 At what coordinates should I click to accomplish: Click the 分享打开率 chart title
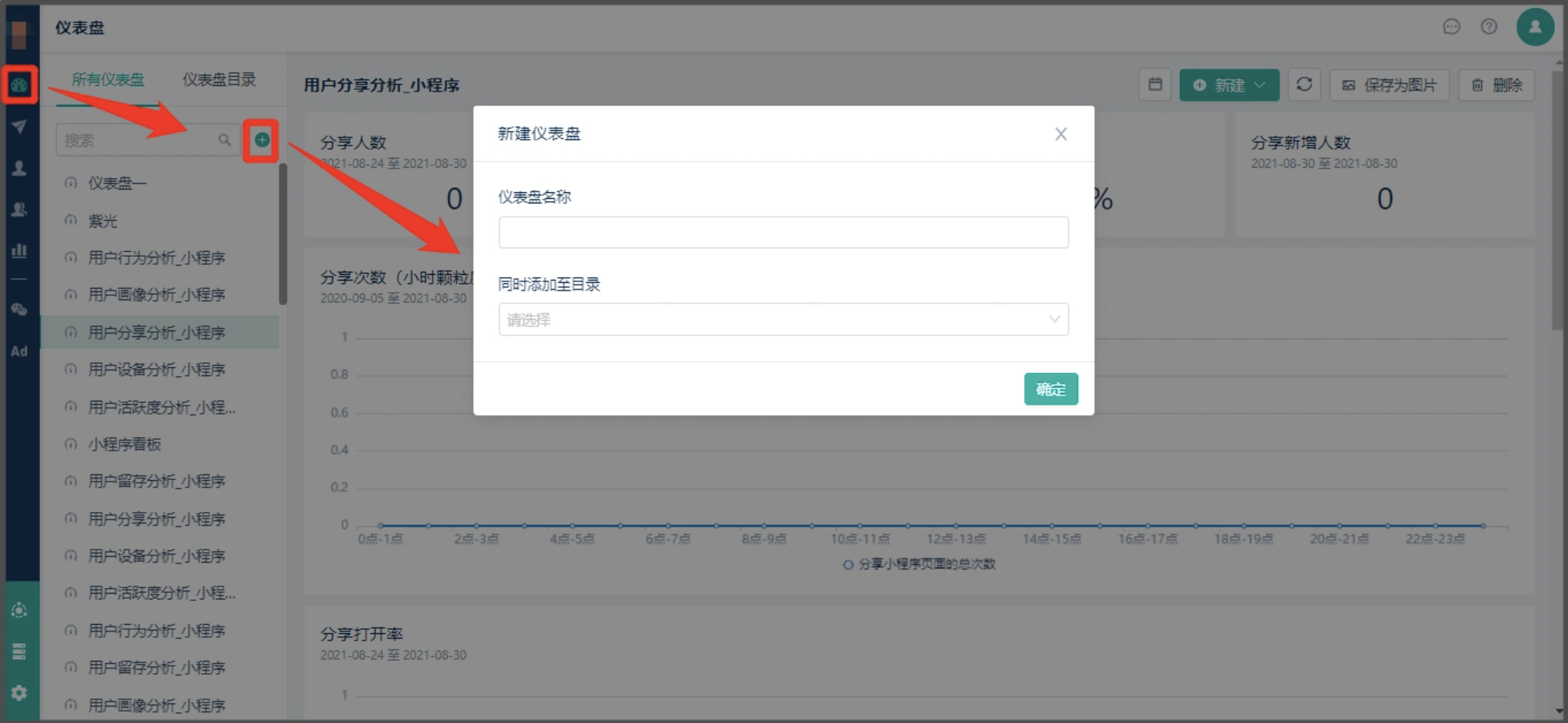tap(361, 634)
